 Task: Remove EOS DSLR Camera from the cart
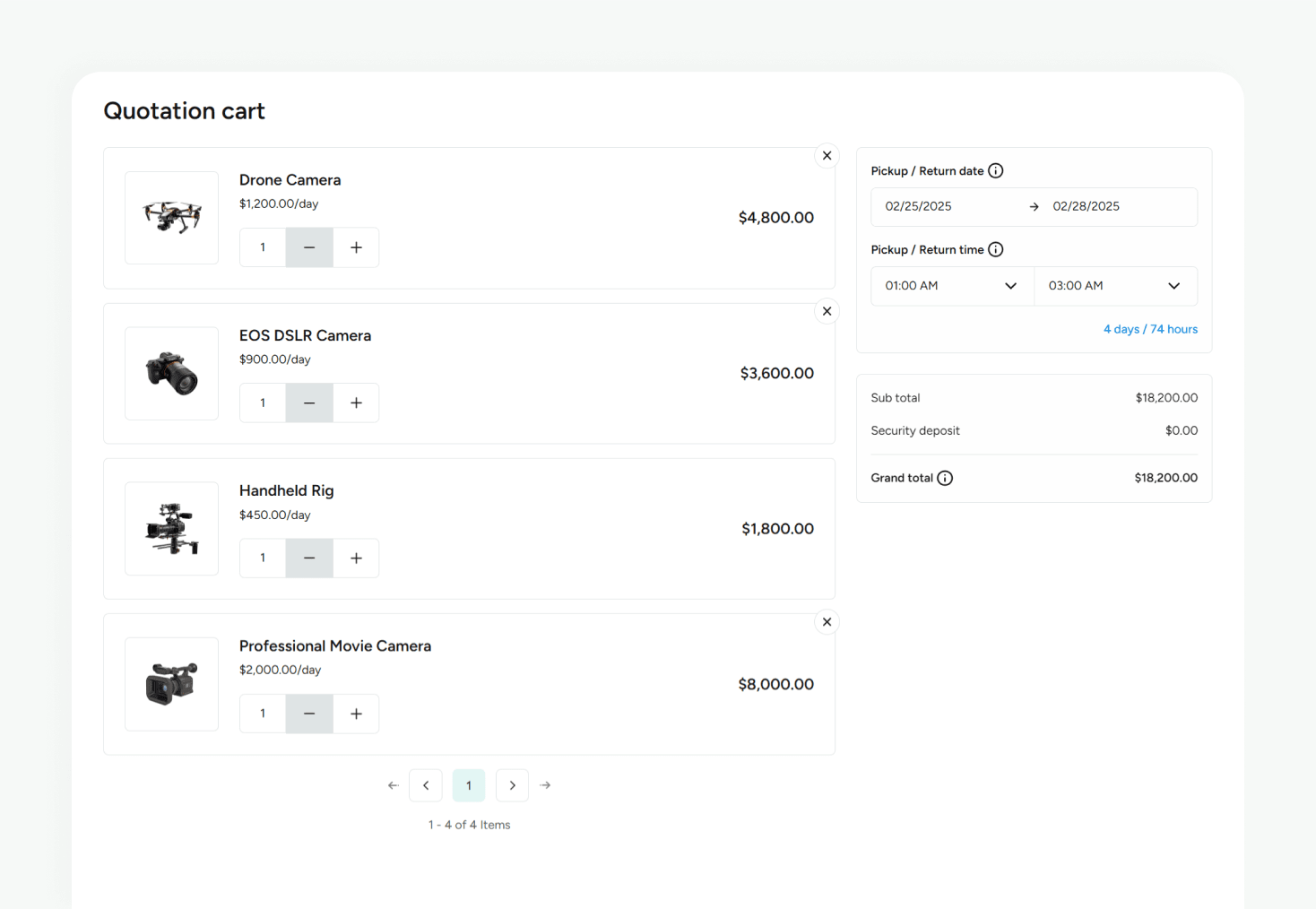click(827, 311)
